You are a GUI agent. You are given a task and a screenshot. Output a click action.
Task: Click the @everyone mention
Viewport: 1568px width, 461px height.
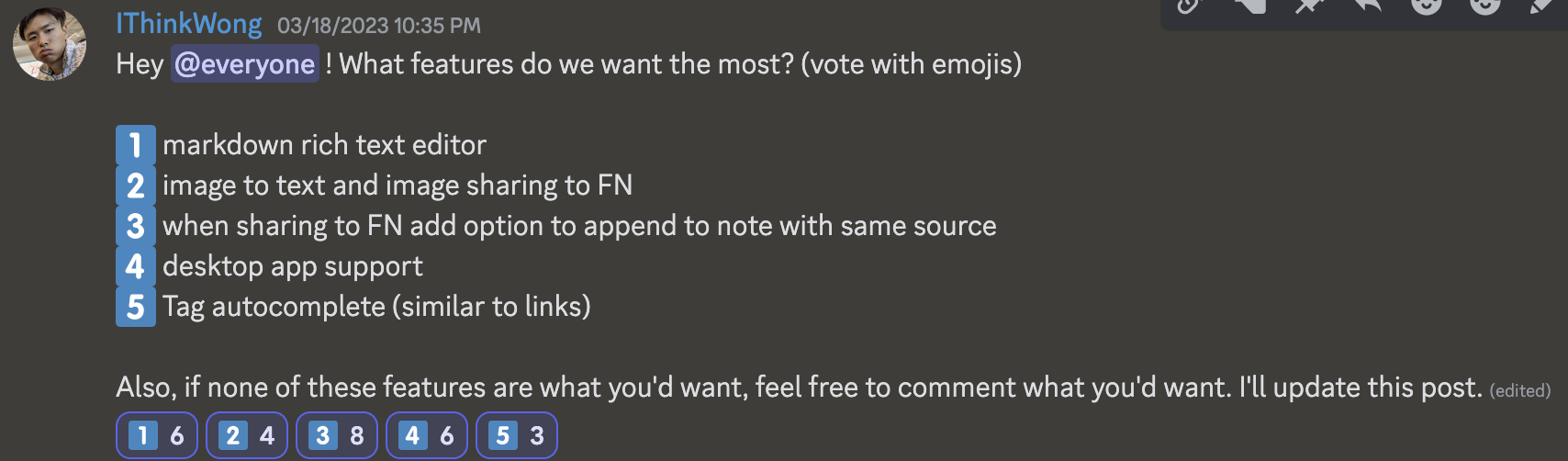point(244,64)
